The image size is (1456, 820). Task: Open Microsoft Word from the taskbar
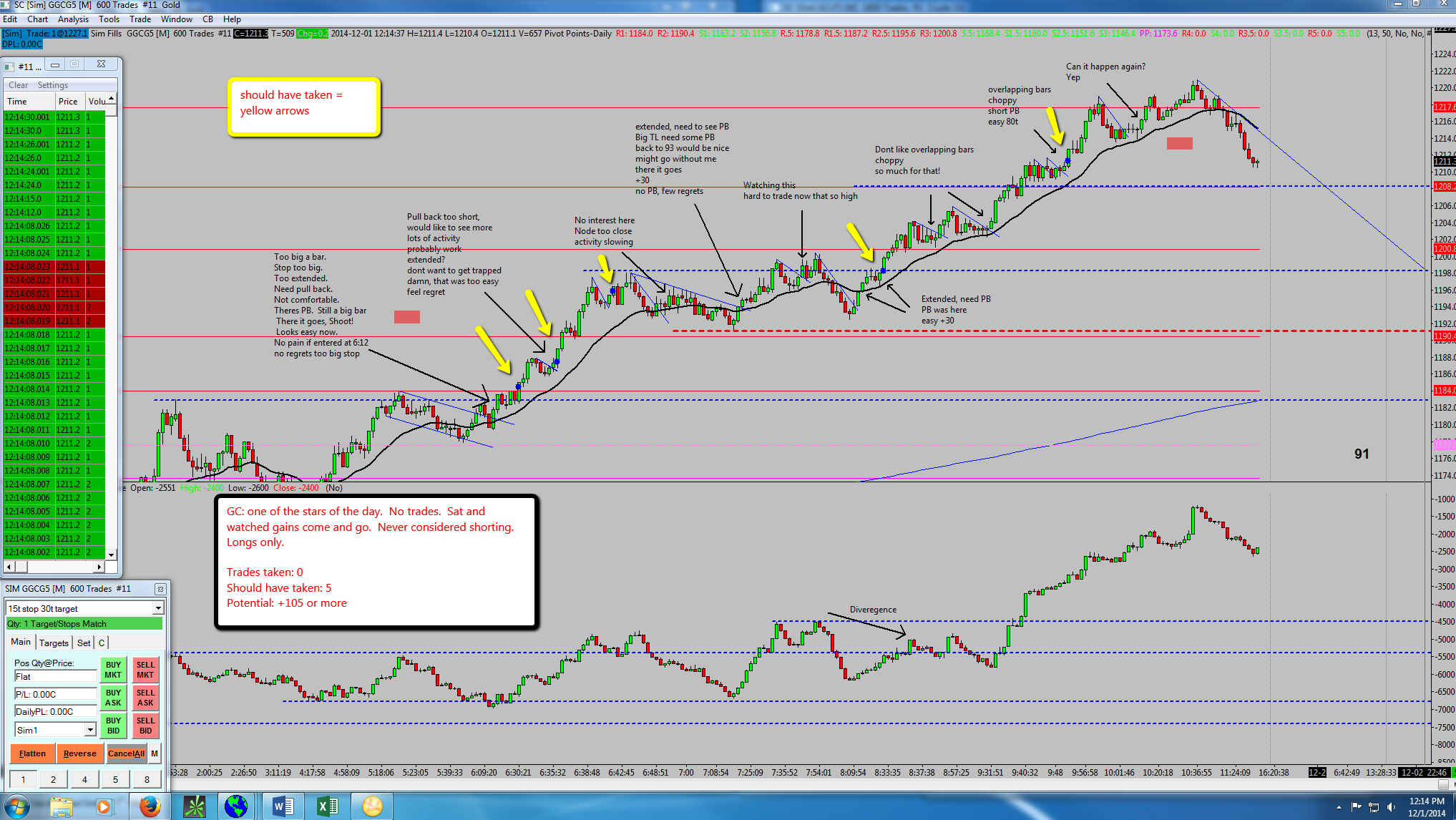pyautogui.click(x=283, y=806)
